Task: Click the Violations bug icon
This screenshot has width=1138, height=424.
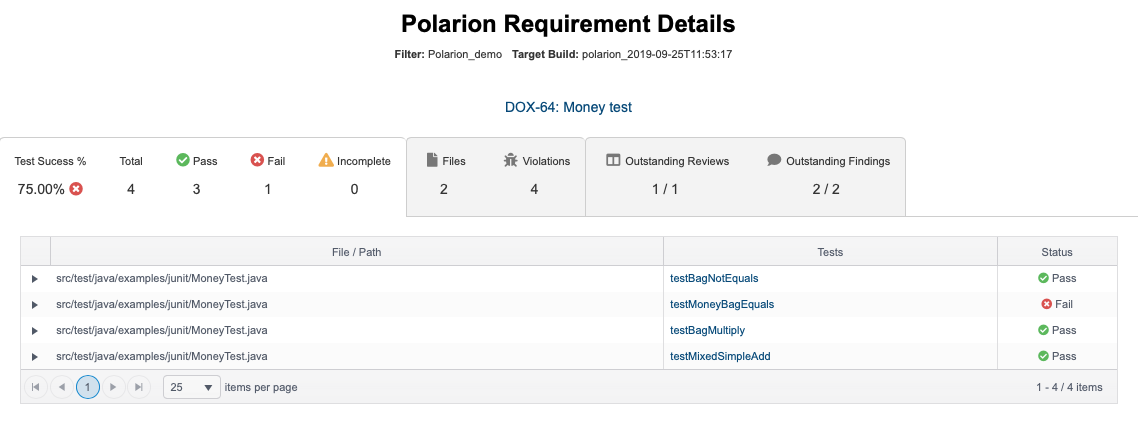Action: (510, 160)
